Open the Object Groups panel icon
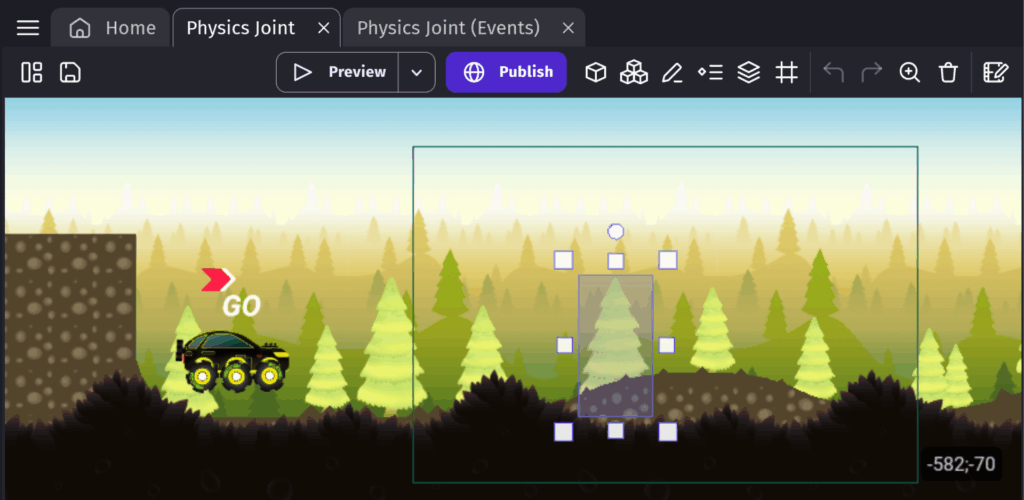This screenshot has height=500, width=1024. pos(633,72)
